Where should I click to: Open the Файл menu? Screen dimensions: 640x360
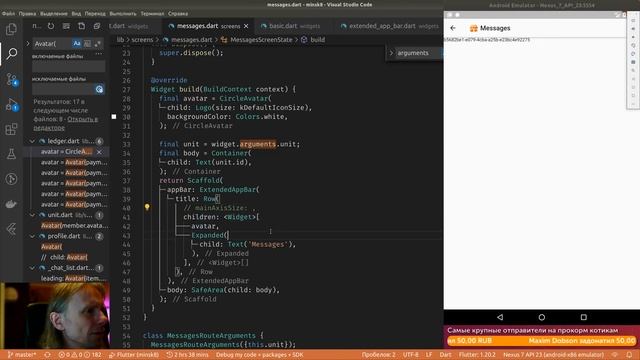[9, 13]
